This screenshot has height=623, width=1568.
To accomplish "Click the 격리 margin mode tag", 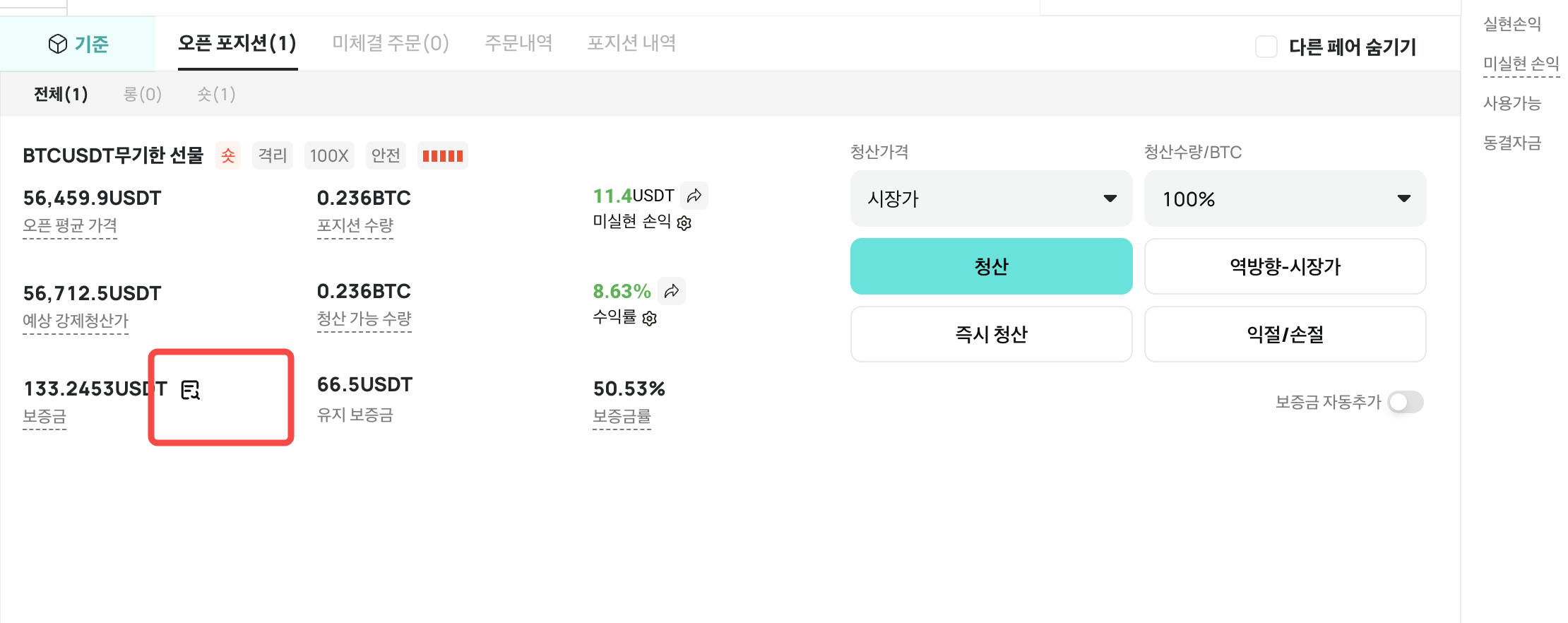I will pyautogui.click(x=273, y=155).
